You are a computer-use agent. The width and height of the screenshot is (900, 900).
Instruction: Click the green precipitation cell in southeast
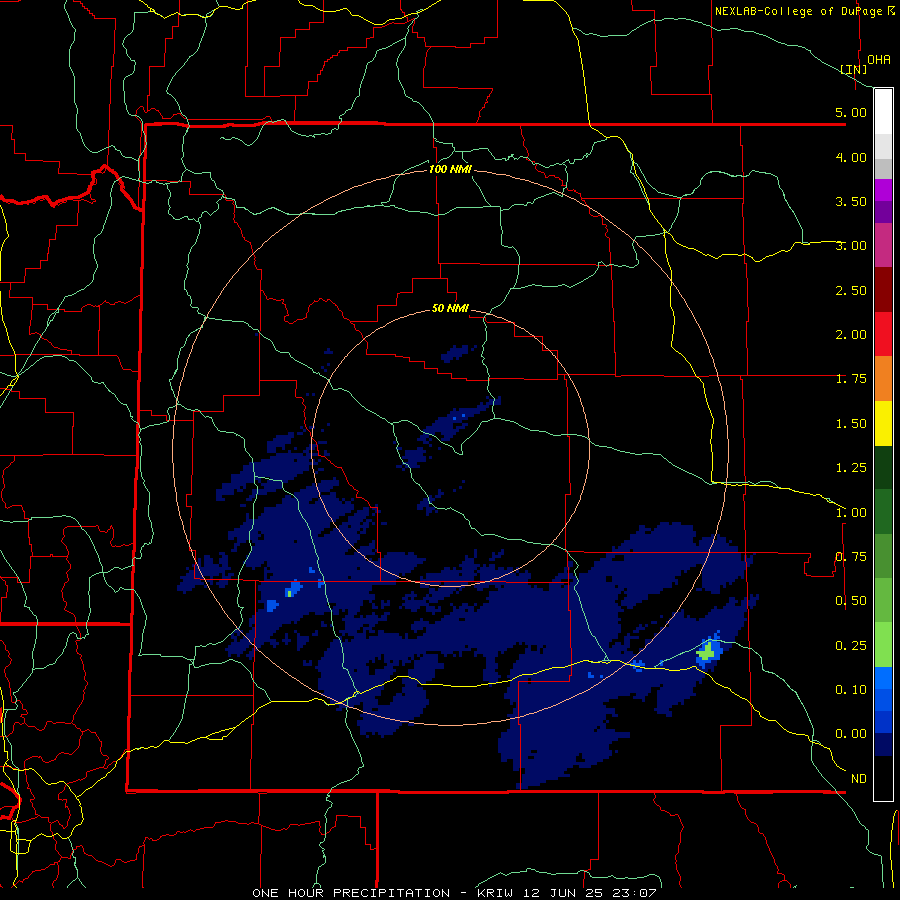pyautogui.click(x=707, y=652)
